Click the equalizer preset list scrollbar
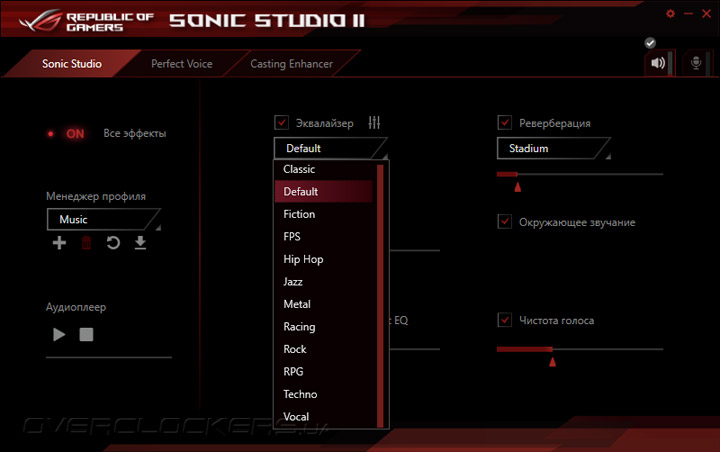Viewport: 720px width, 452px height. (380, 295)
